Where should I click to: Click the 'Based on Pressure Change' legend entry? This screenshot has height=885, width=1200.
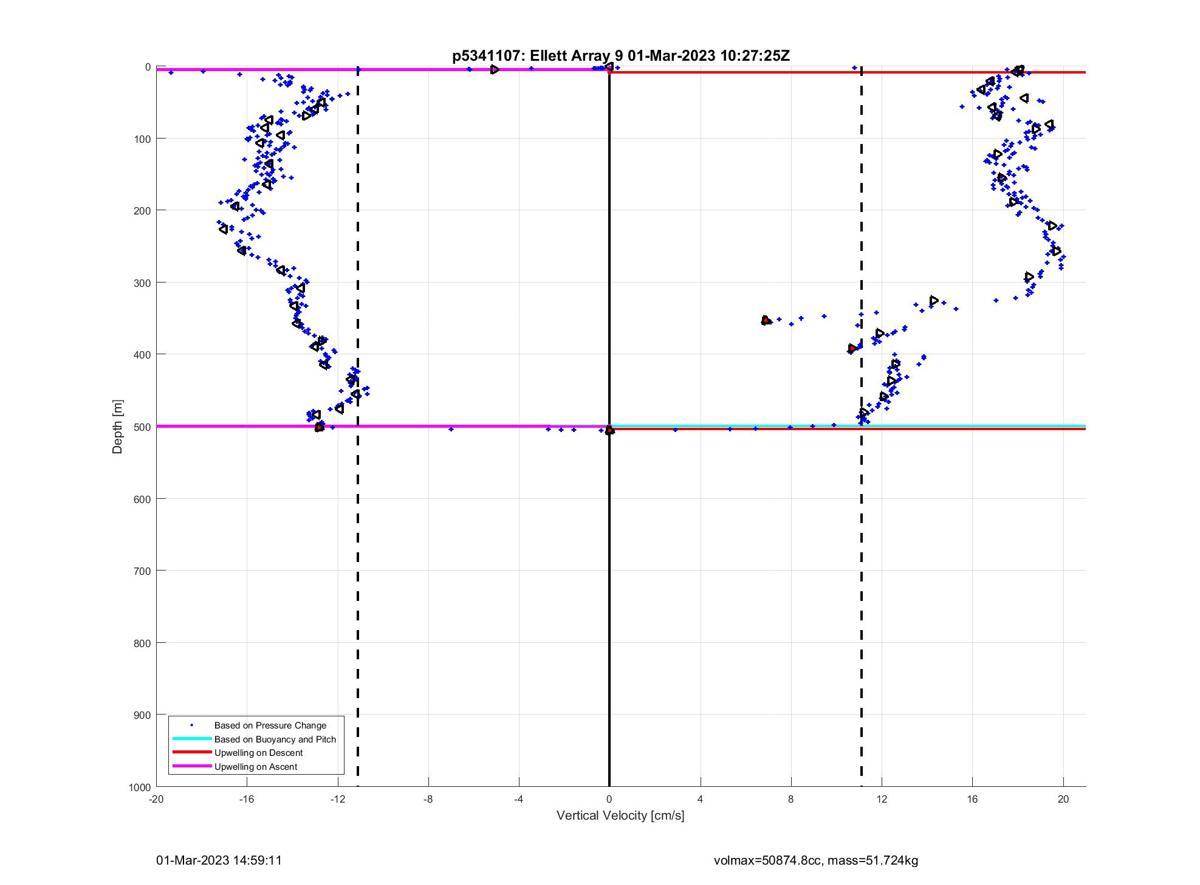(x=270, y=725)
